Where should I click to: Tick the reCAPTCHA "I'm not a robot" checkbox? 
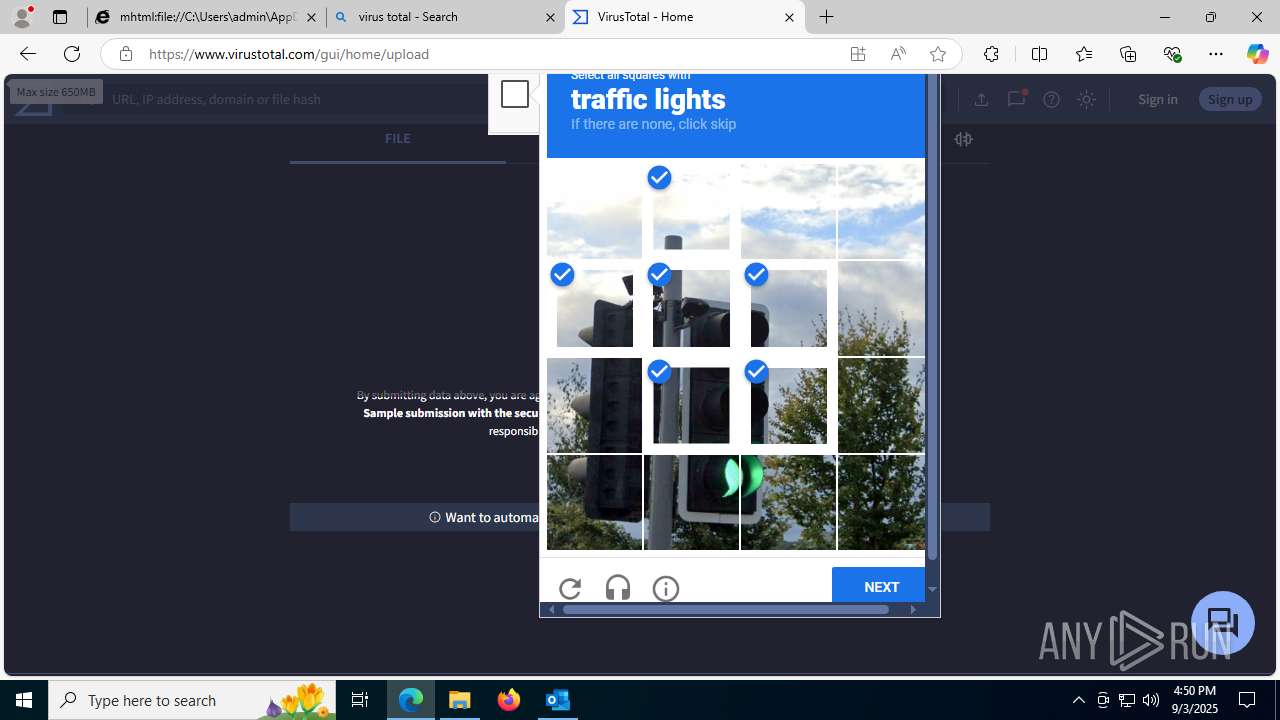[x=515, y=94]
